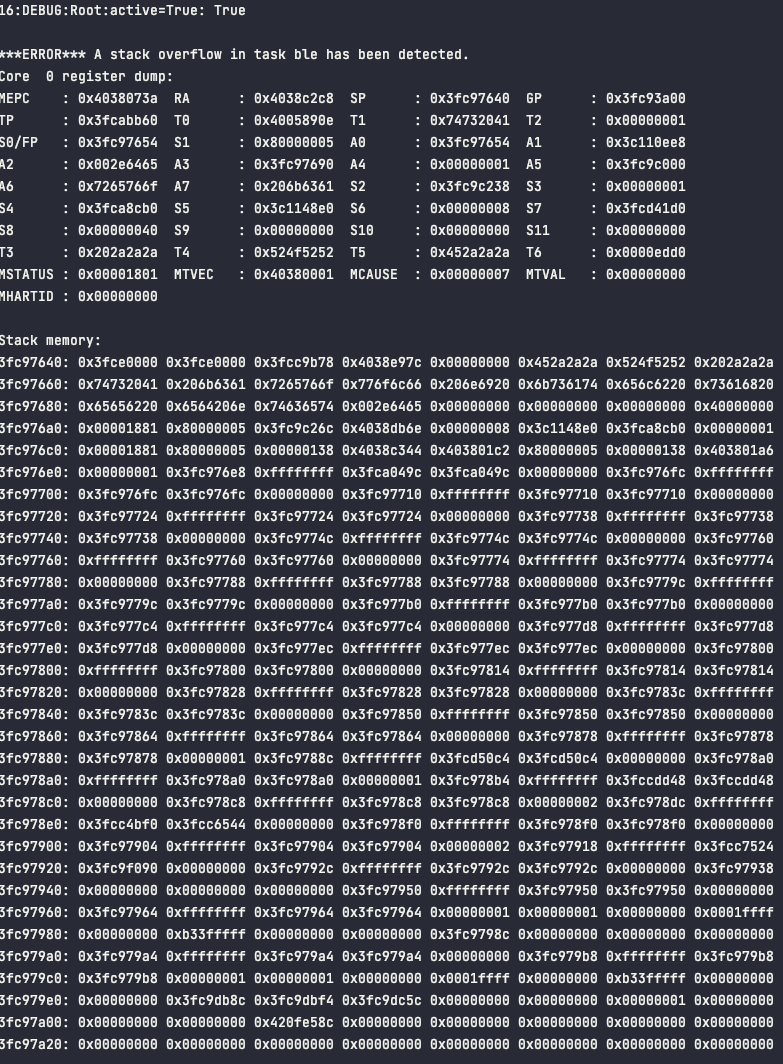The width and height of the screenshot is (783, 1064).
Task: Select stack value 0x3fc9f090
Action: point(117,868)
